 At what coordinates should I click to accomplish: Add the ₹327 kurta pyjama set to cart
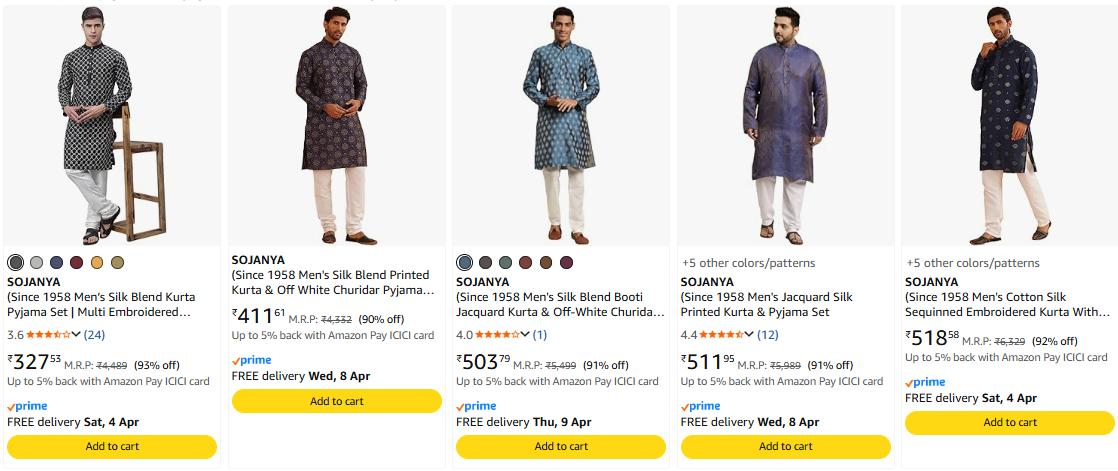pyautogui.click(x=112, y=446)
